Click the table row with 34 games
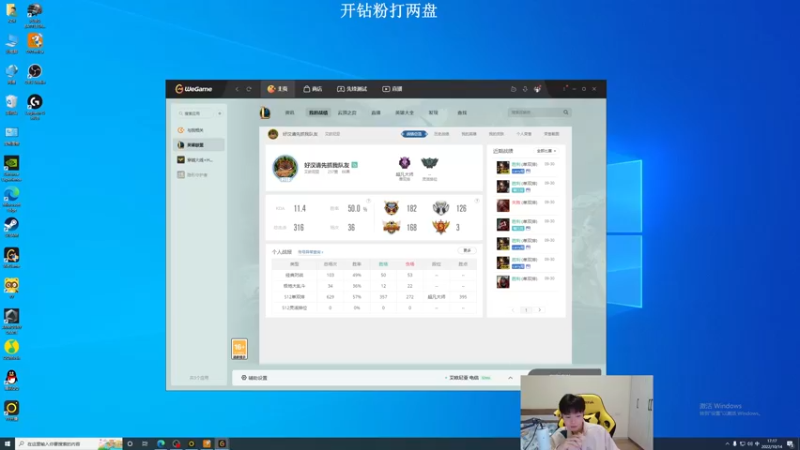This screenshot has height=450, width=800. [x=374, y=286]
